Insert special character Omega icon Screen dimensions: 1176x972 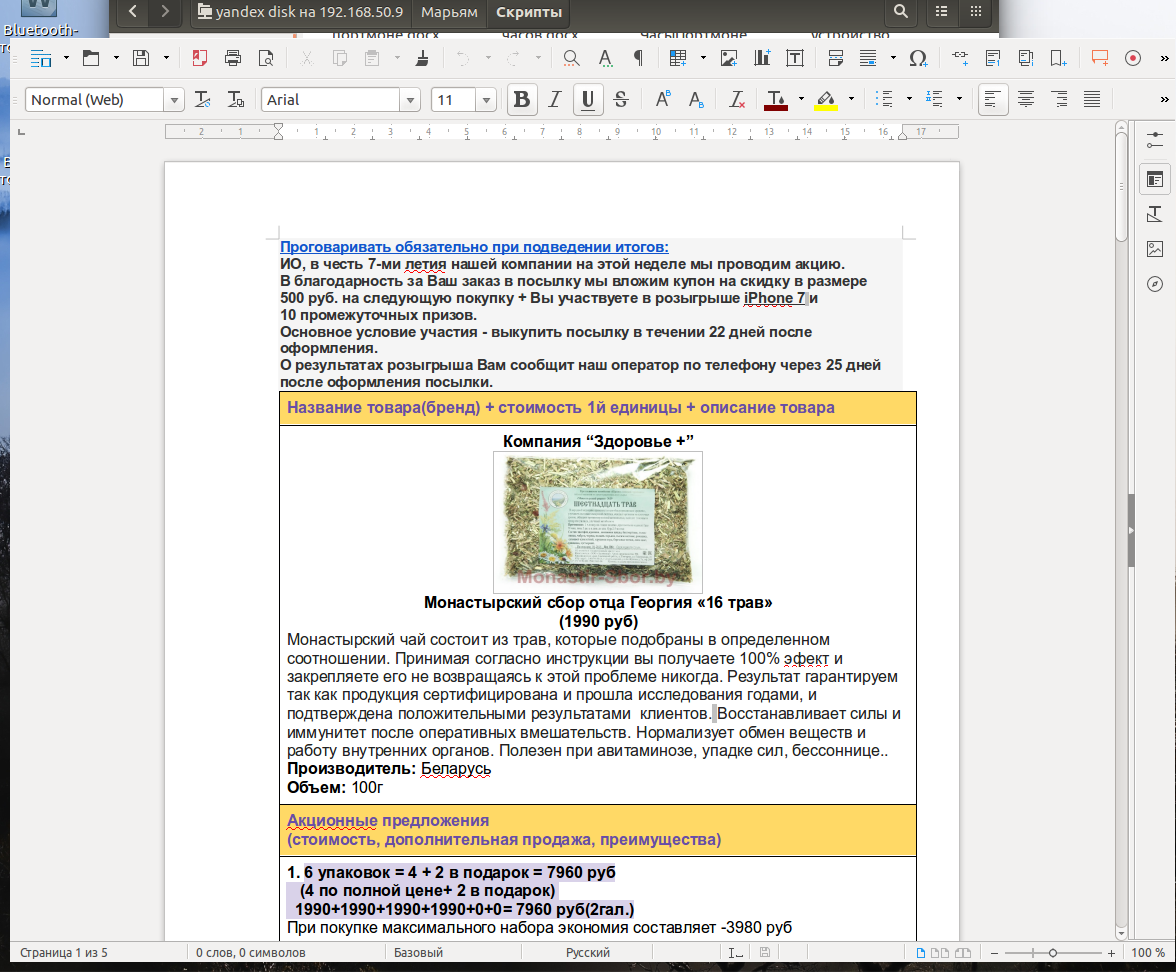click(918, 58)
